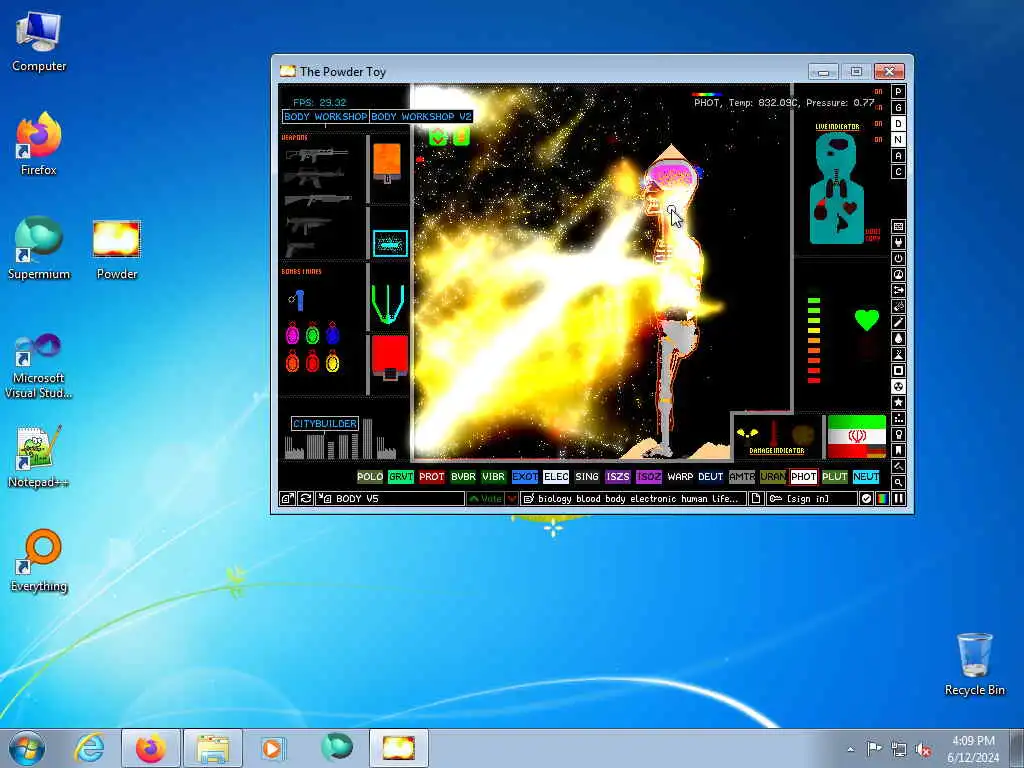Open the Special star category
Image resolution: width=1024 pixels, height=768 pixels.
(898, 402)
